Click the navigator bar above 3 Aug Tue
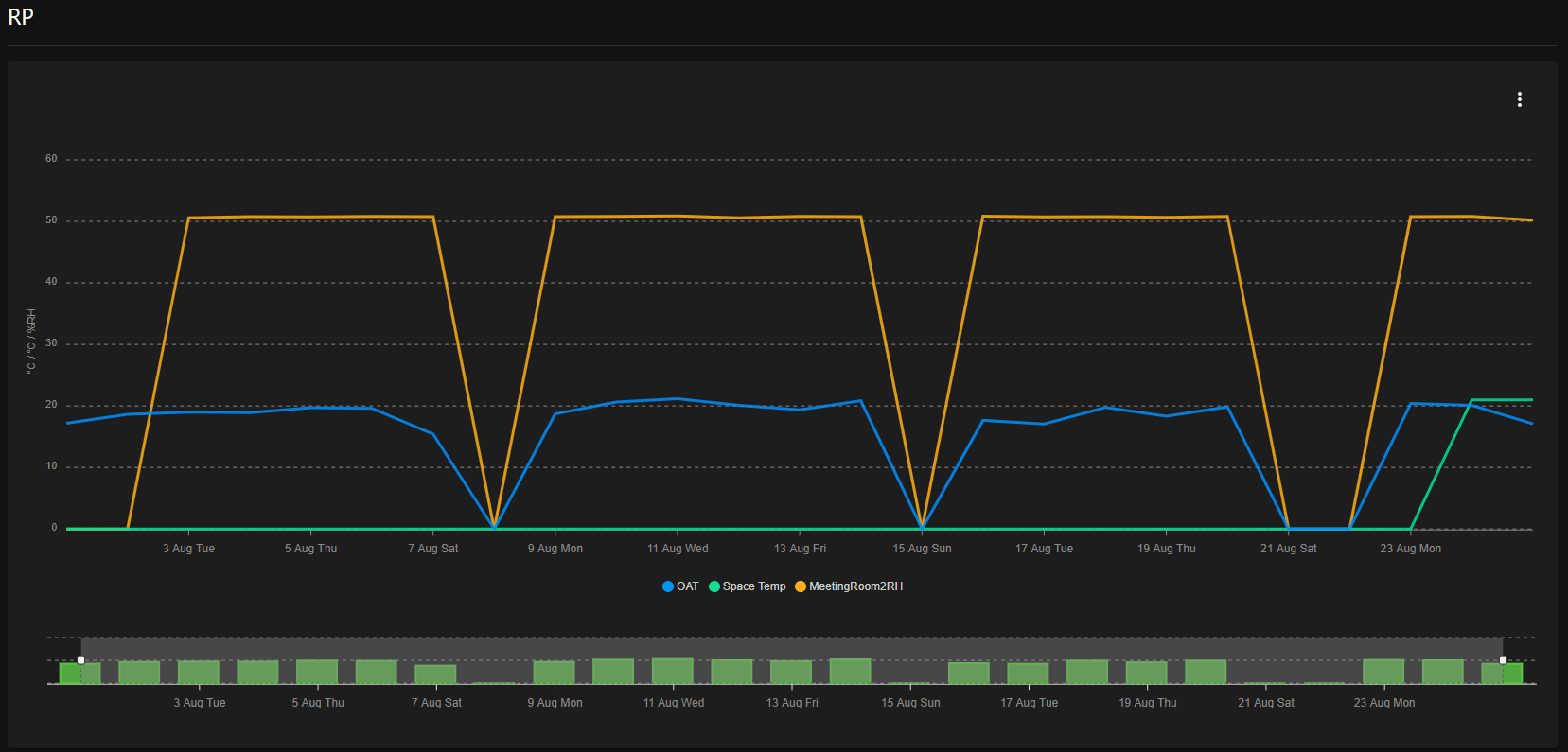This screenshot has width=1568, height=752. click(199, 672)
